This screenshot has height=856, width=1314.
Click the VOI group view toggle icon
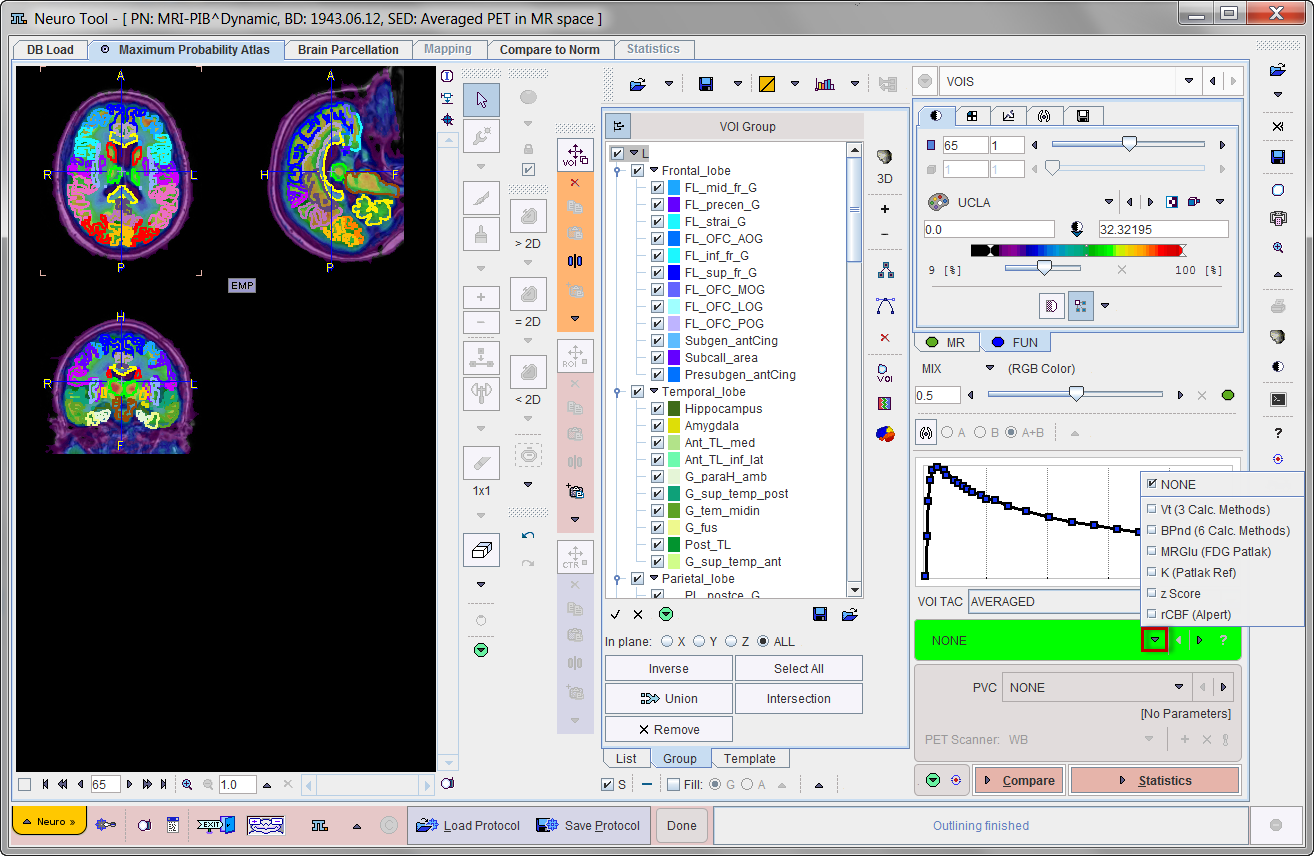pos(617,127)
